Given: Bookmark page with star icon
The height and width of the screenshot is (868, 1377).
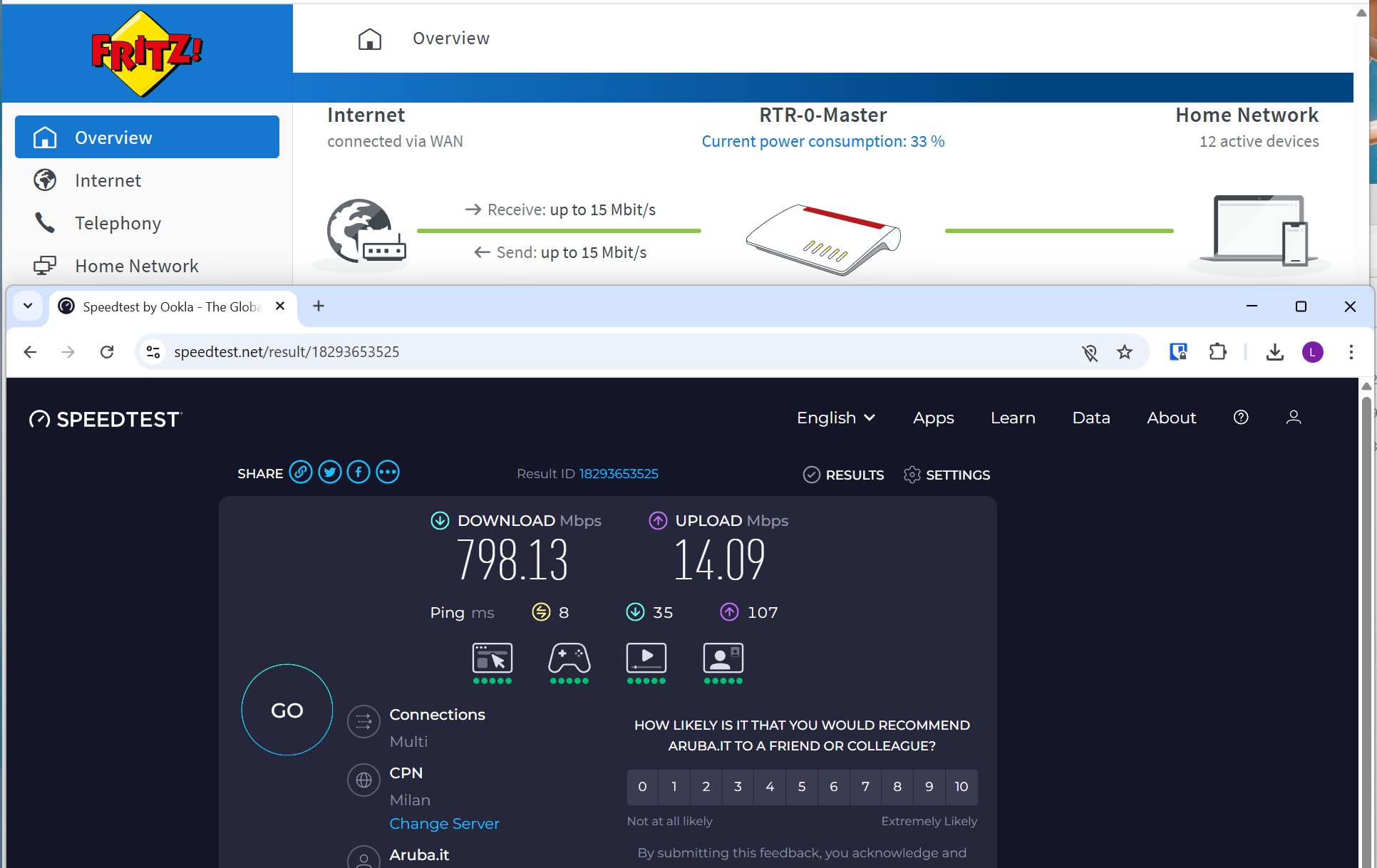Looking at the screenshot, I should pyautogui.click(x=1125, y=352).
